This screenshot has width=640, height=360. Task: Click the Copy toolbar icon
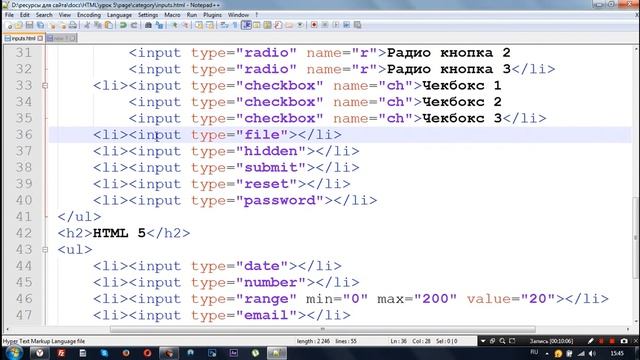coord(97,25)
